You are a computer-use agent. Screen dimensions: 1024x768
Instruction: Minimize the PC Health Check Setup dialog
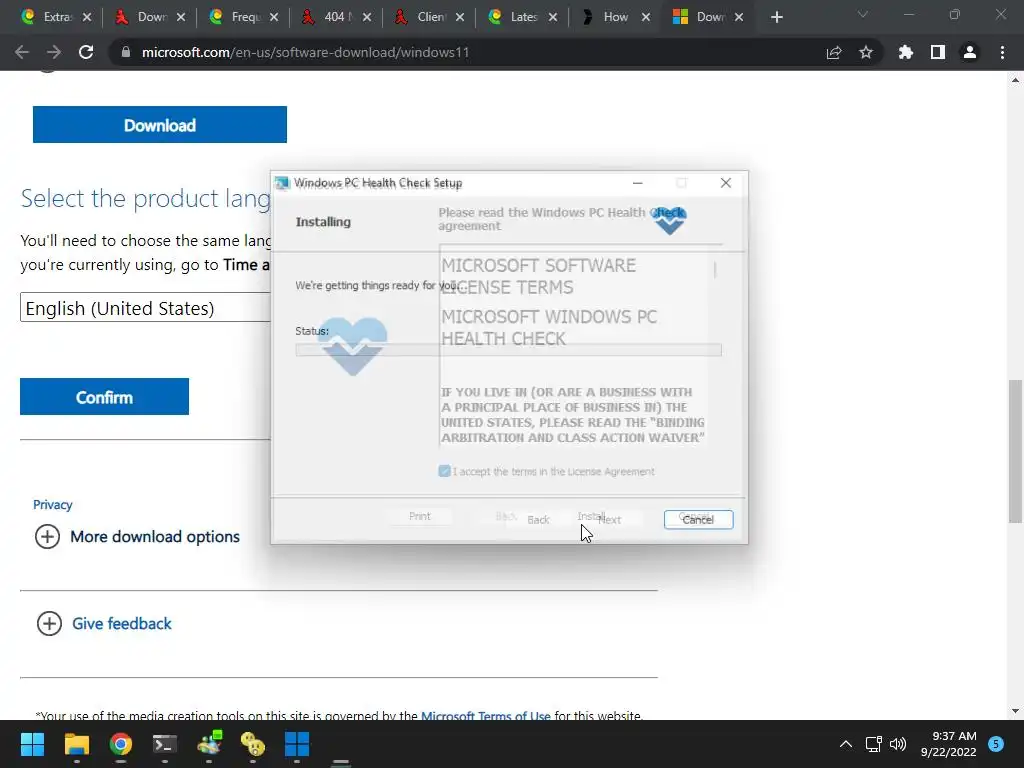coord(638,184)
